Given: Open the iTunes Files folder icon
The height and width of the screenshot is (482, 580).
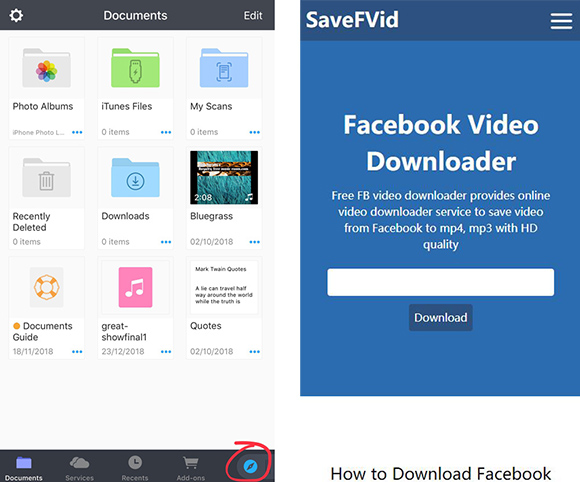Looking at the screenshot, I should (135, 68).
